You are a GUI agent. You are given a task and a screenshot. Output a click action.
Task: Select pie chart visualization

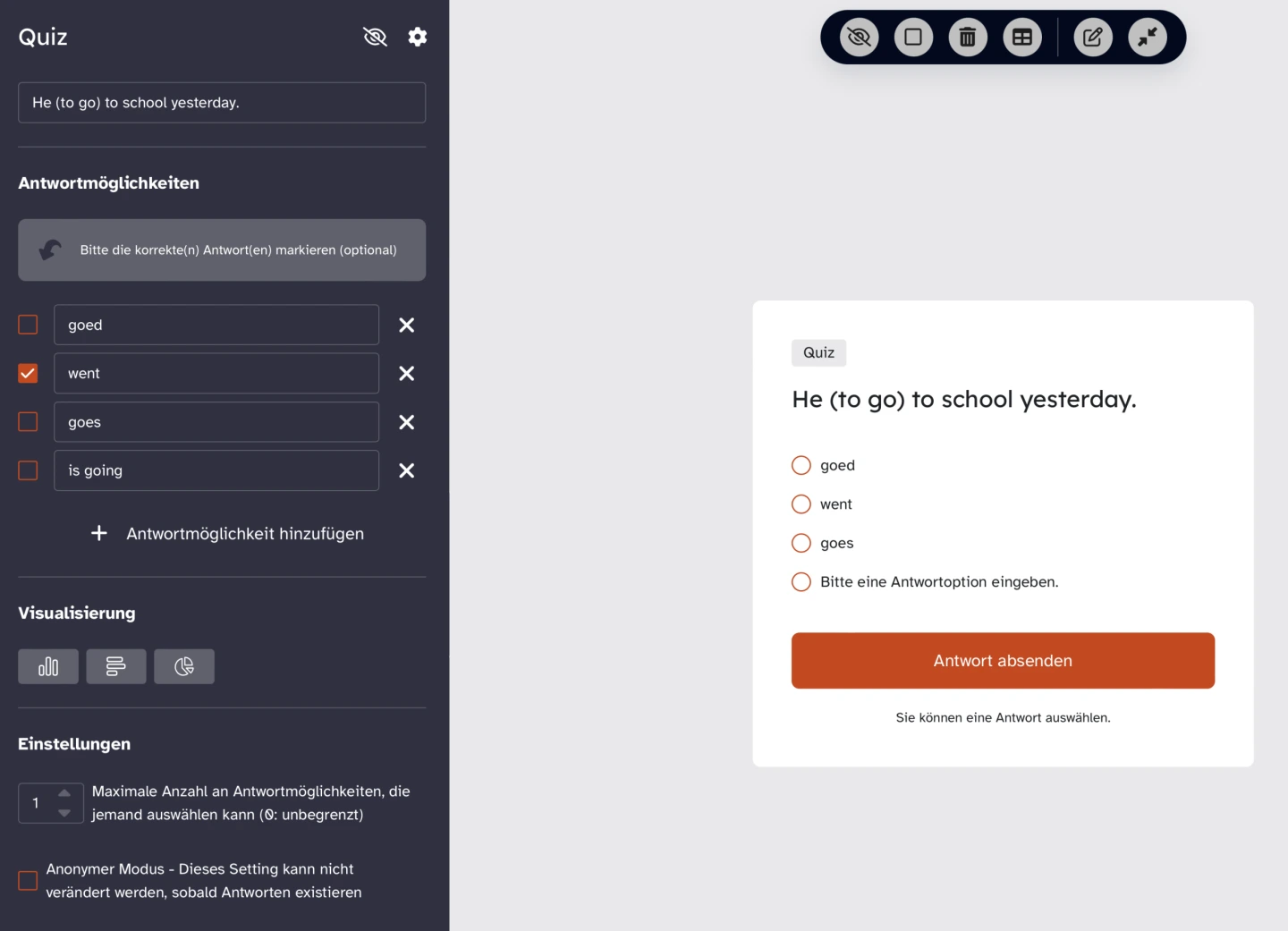[x=183, y=666]
